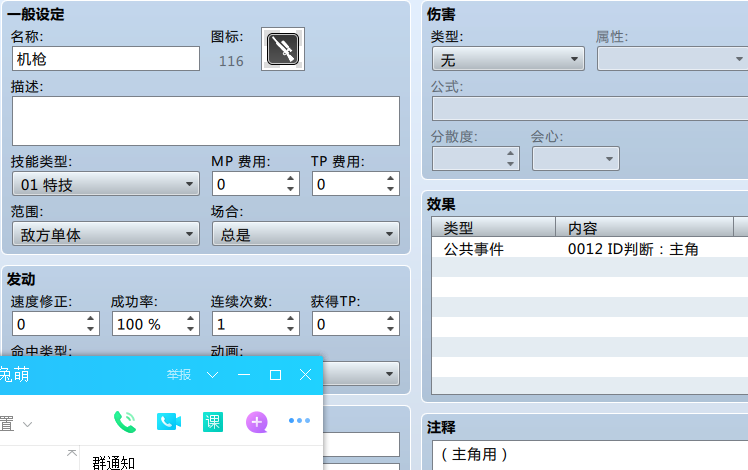Click the 举报 report link
The height and width of the screenshot is (470, 748).
(x=179, y=375)
